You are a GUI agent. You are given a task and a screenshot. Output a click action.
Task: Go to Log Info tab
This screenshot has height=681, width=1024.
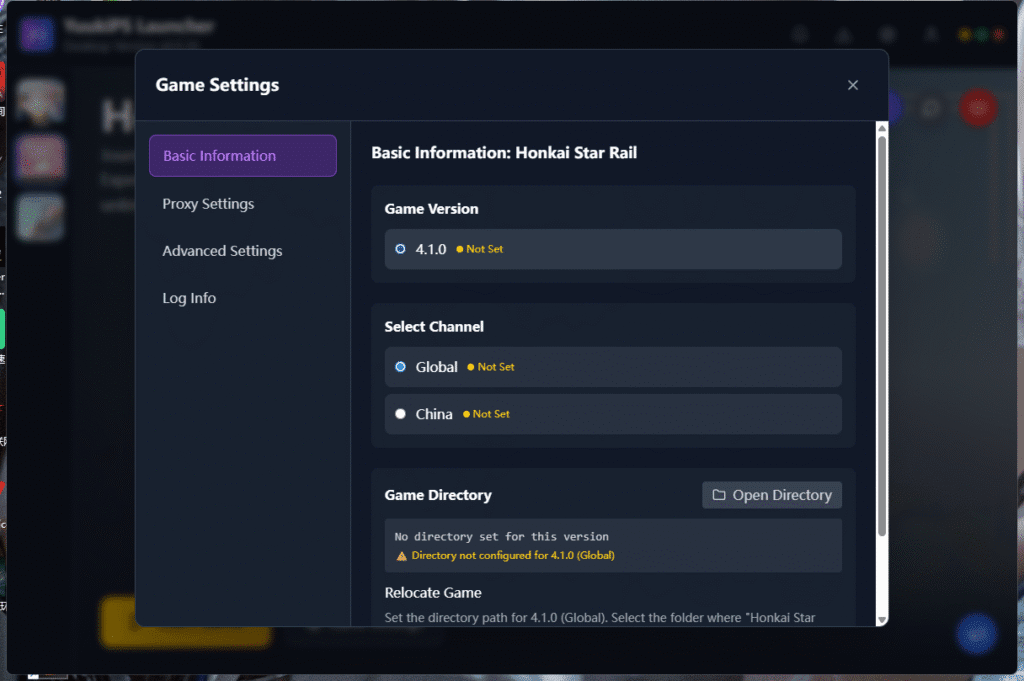[189, 298]
